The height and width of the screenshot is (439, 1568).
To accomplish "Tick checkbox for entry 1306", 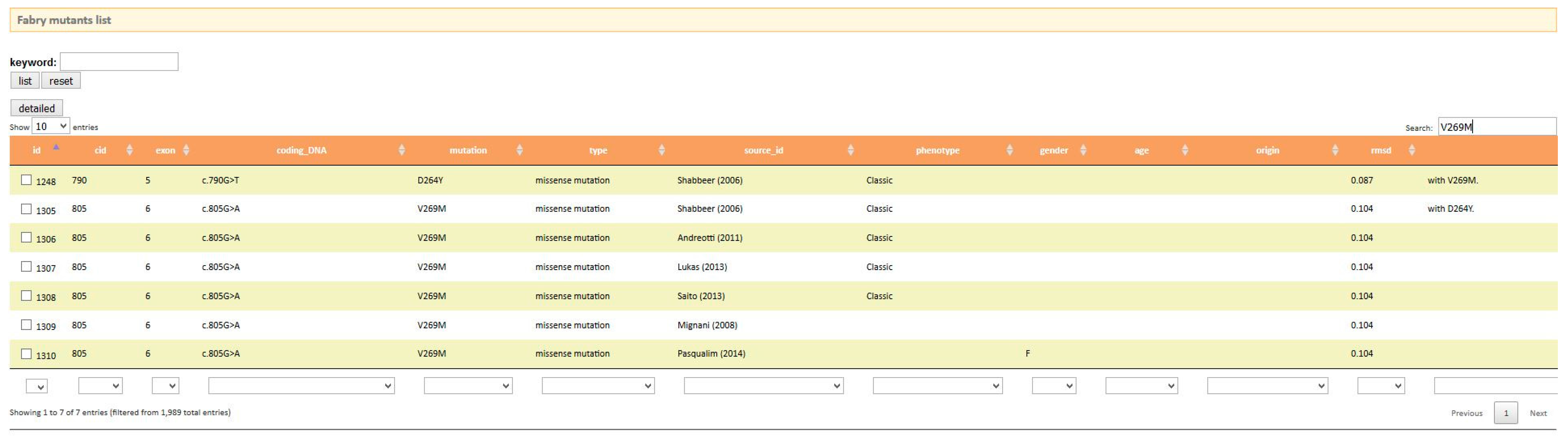I will [26, 238].
